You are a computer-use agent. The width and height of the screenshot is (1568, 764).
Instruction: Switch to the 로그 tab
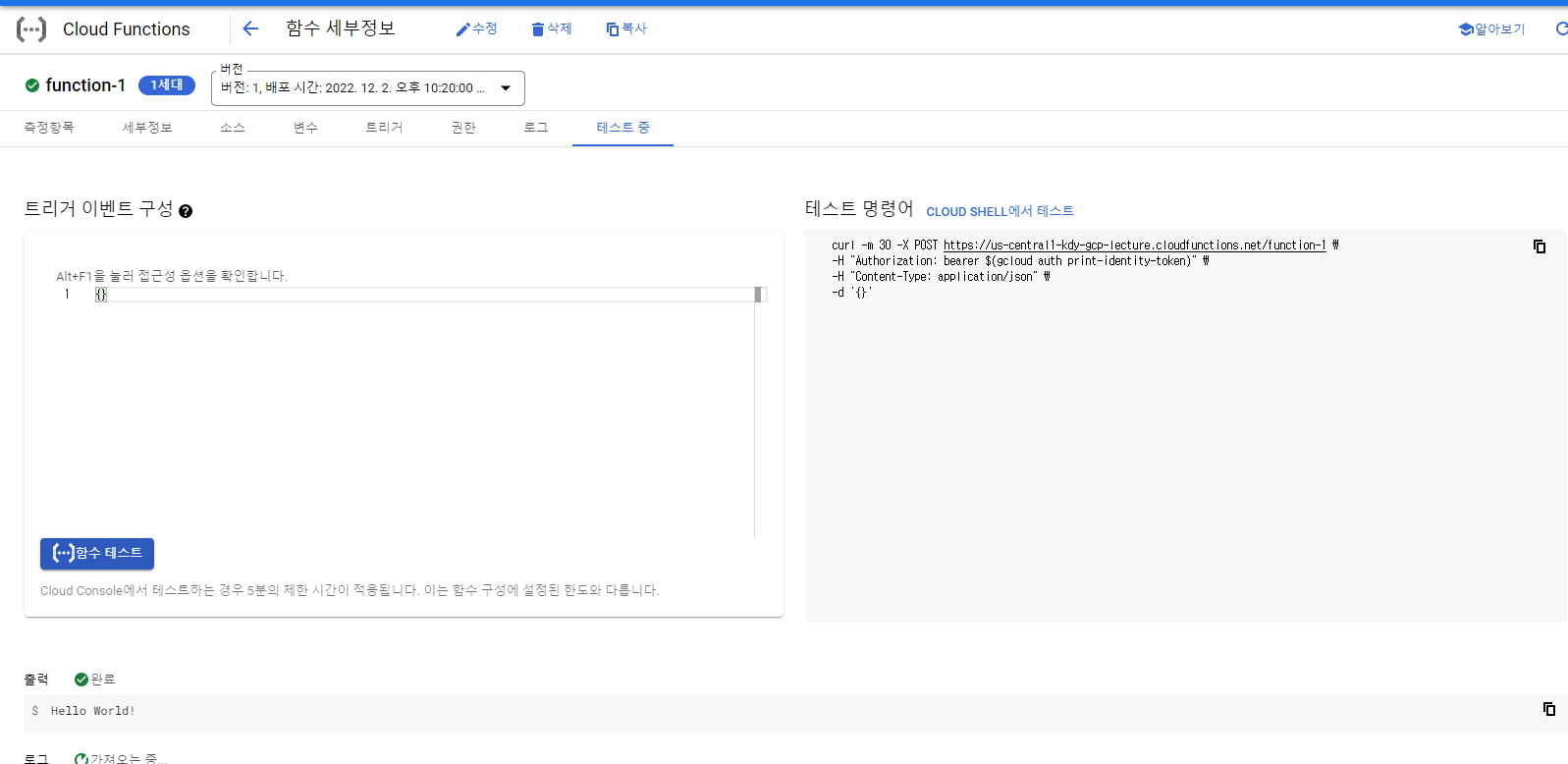(536, 128)
